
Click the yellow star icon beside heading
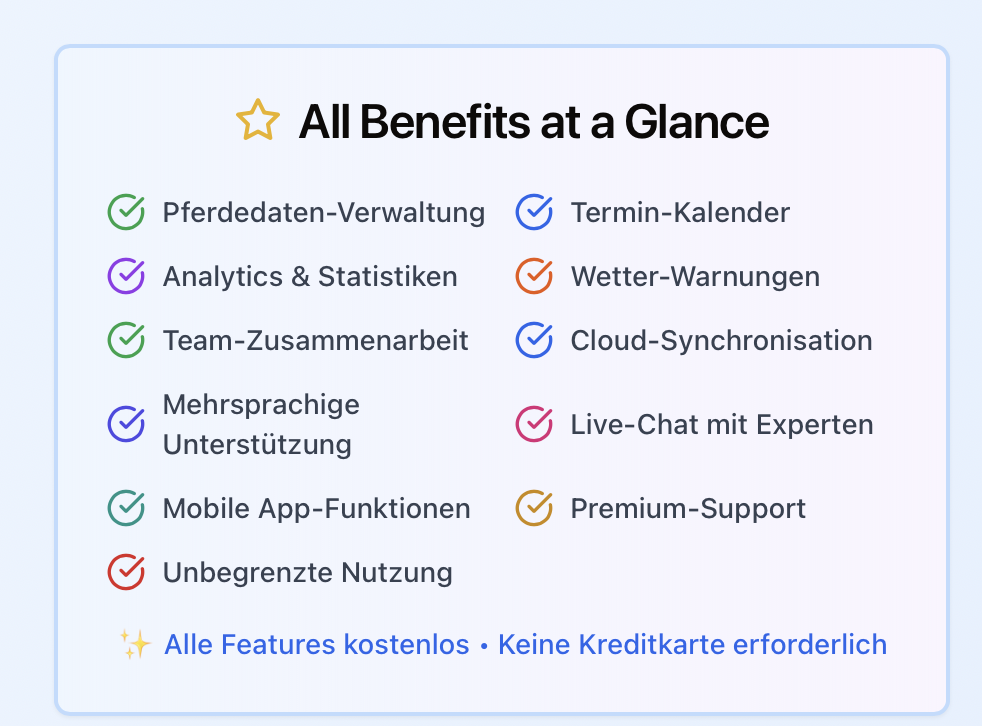[x=257, y=121]
